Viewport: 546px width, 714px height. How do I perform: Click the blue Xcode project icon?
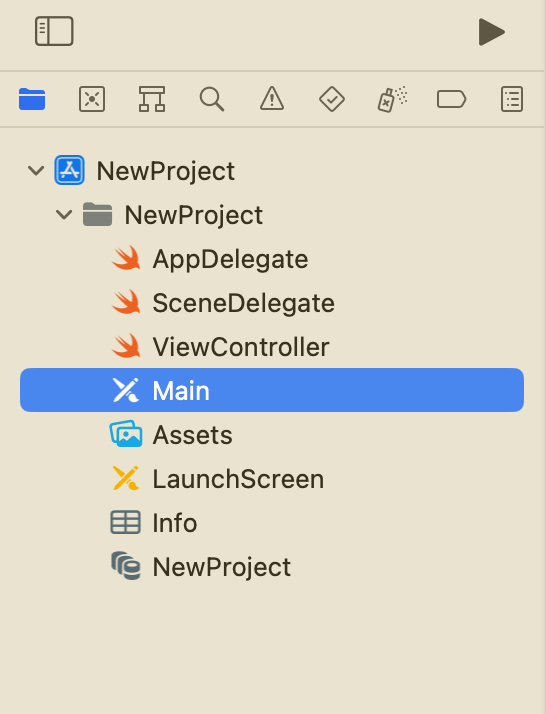pos(69,170)
